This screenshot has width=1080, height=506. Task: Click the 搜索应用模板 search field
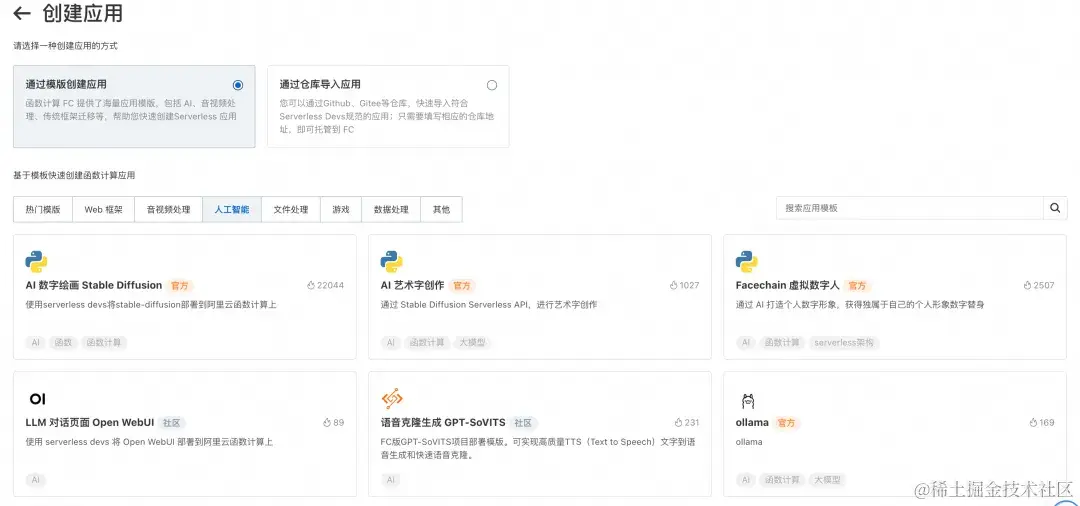pos(909,208)
